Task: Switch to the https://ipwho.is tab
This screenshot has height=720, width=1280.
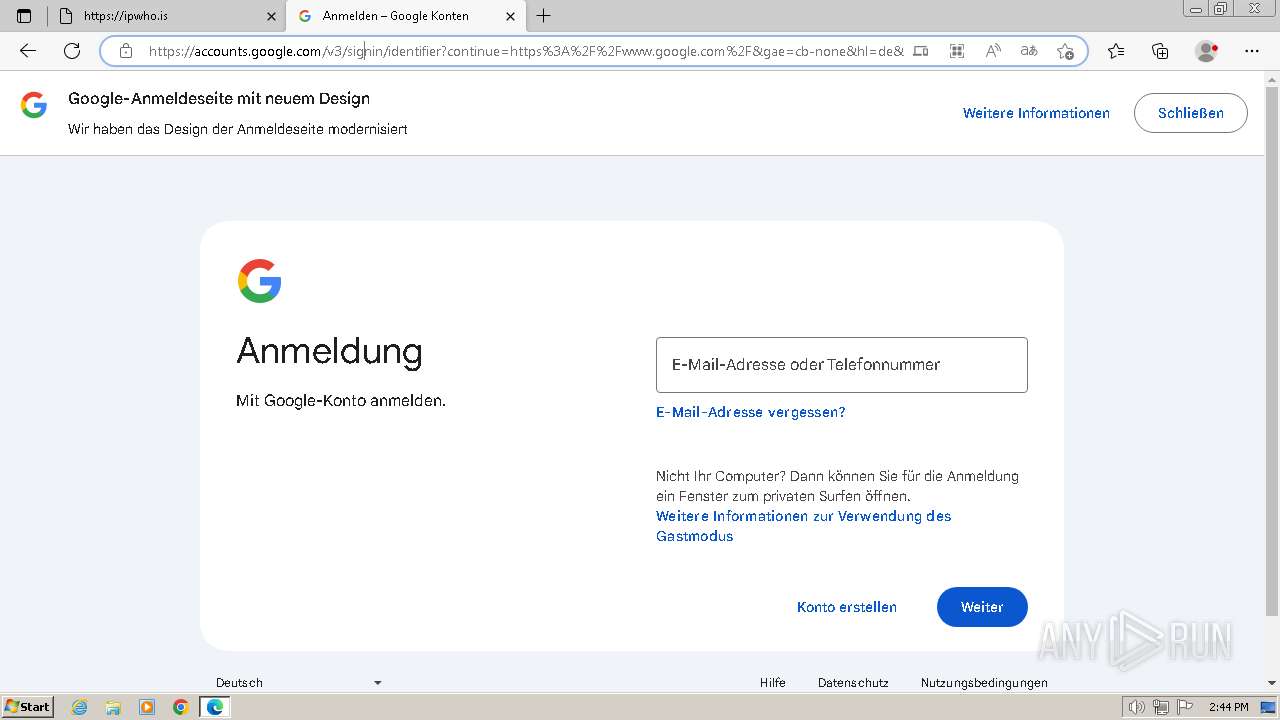Action: pos(167,16)
